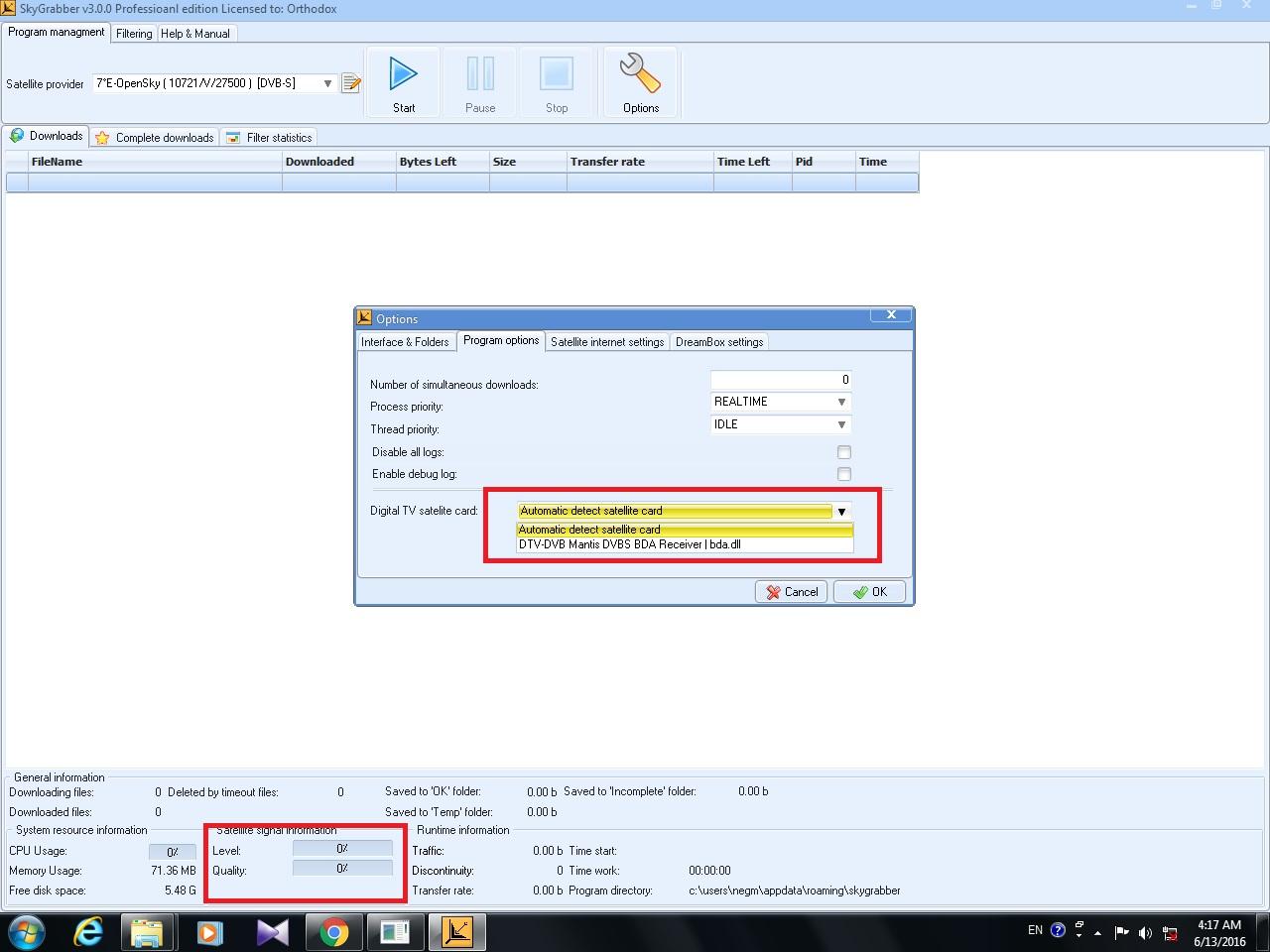Show hidden tray icons arrow

point(1097,932)
